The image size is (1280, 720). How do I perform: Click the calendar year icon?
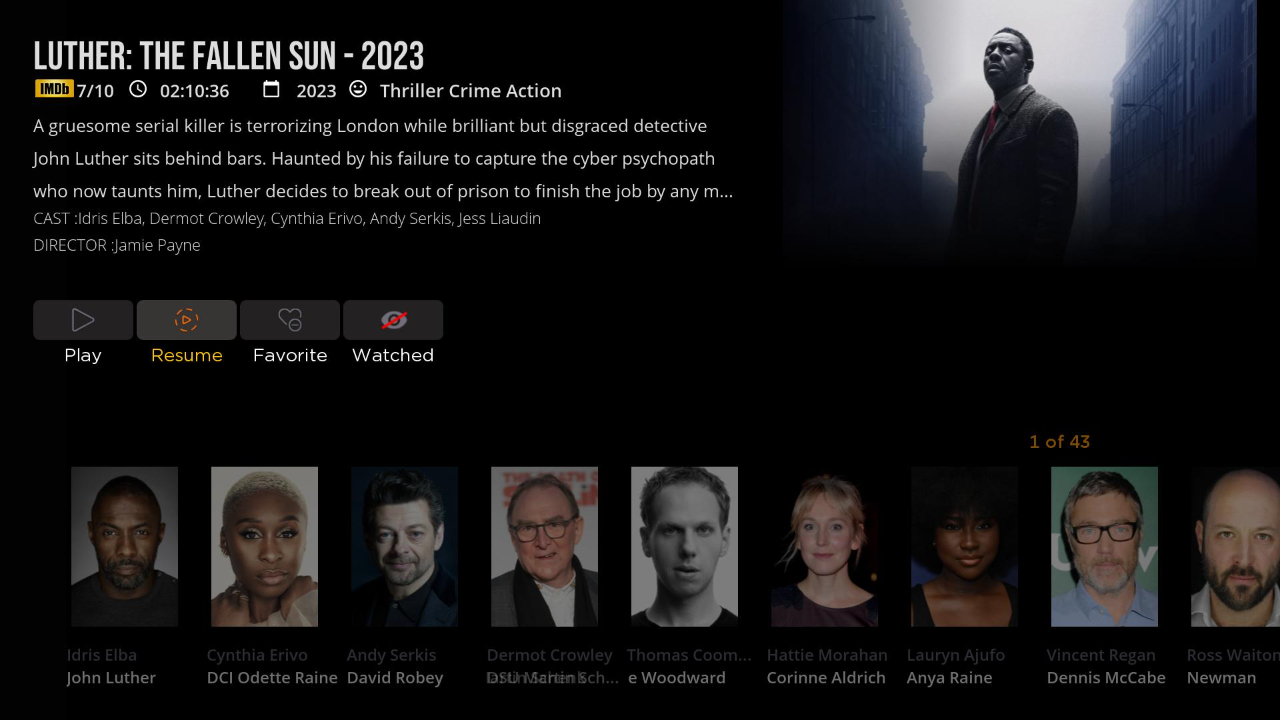point(271,89)
